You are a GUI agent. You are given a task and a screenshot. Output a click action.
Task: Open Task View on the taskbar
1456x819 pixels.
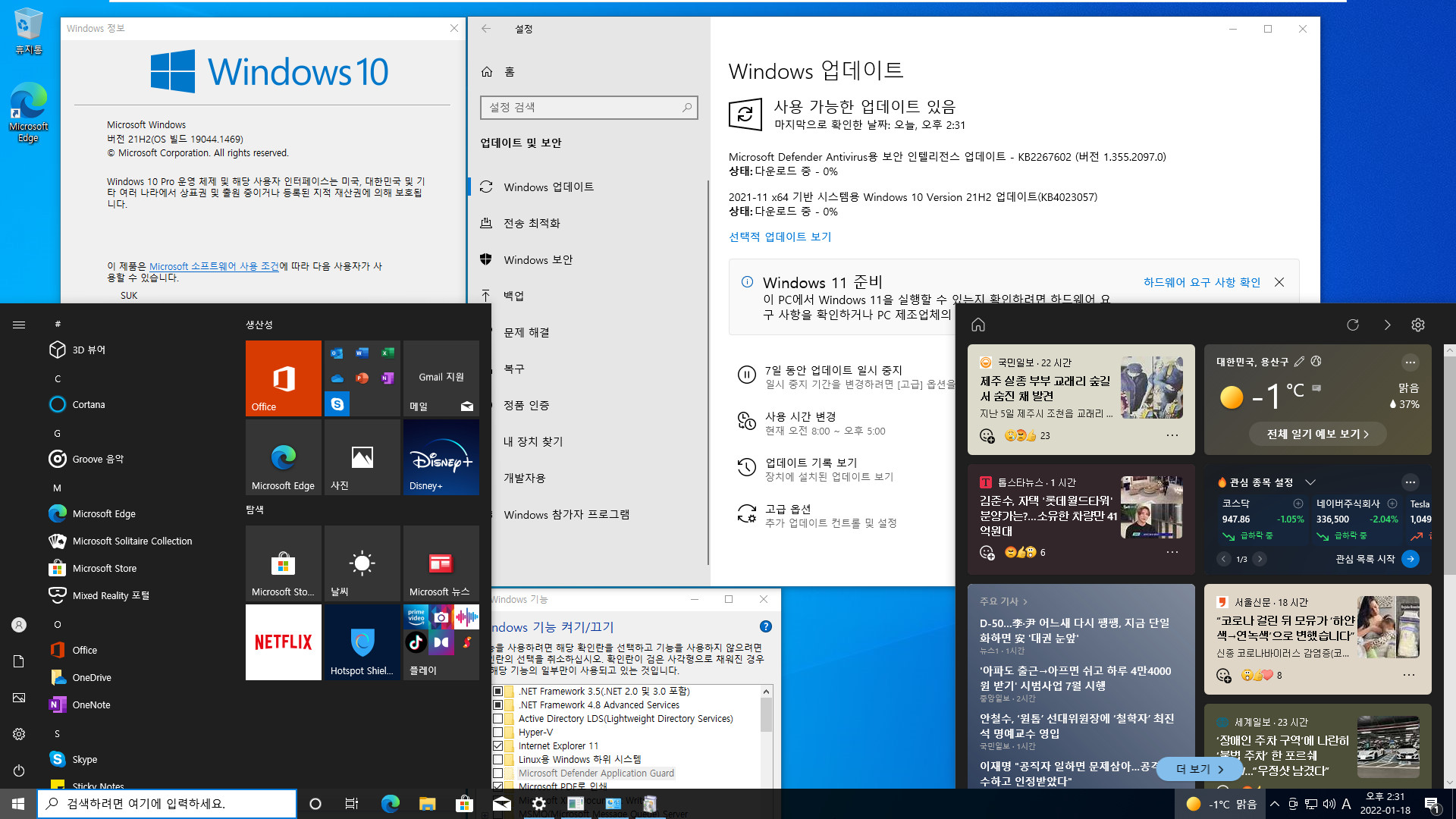pyautogui.click(x=352, y=804)
